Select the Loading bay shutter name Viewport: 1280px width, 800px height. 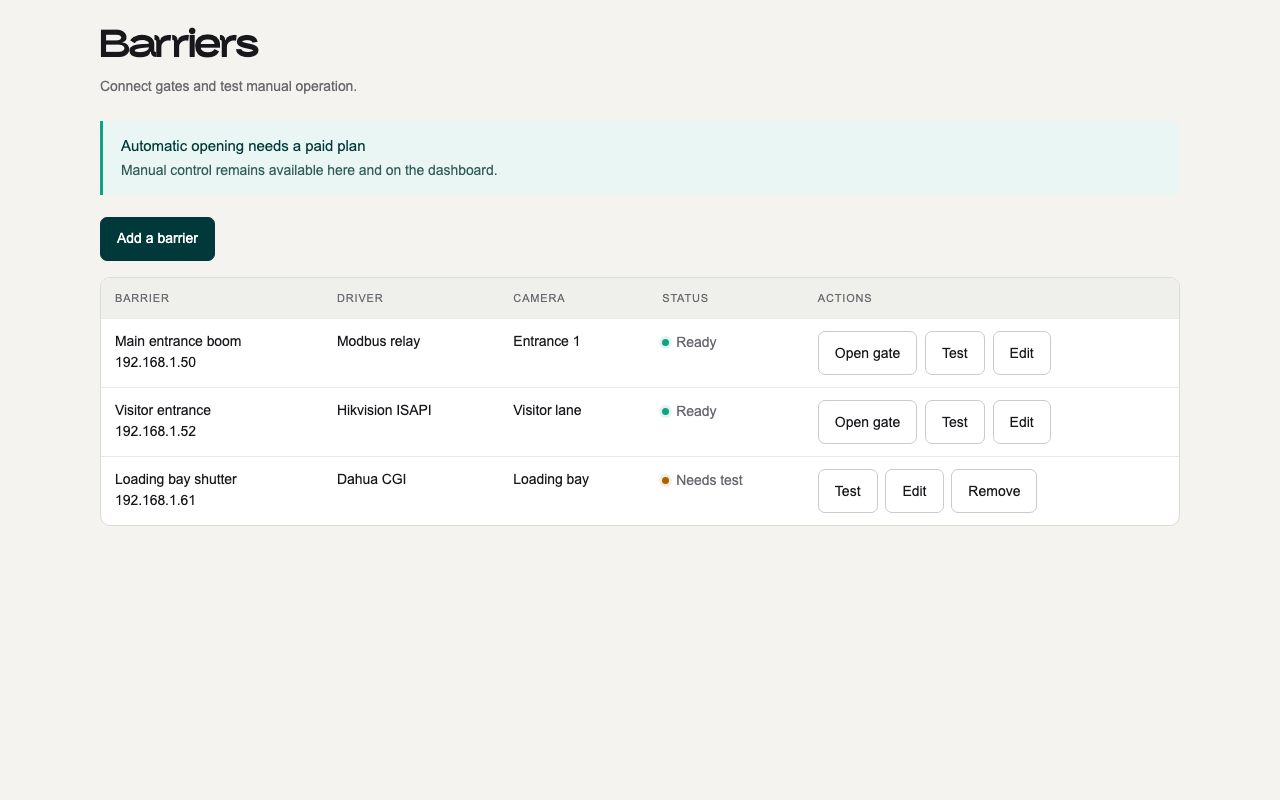tap(176, 479)
